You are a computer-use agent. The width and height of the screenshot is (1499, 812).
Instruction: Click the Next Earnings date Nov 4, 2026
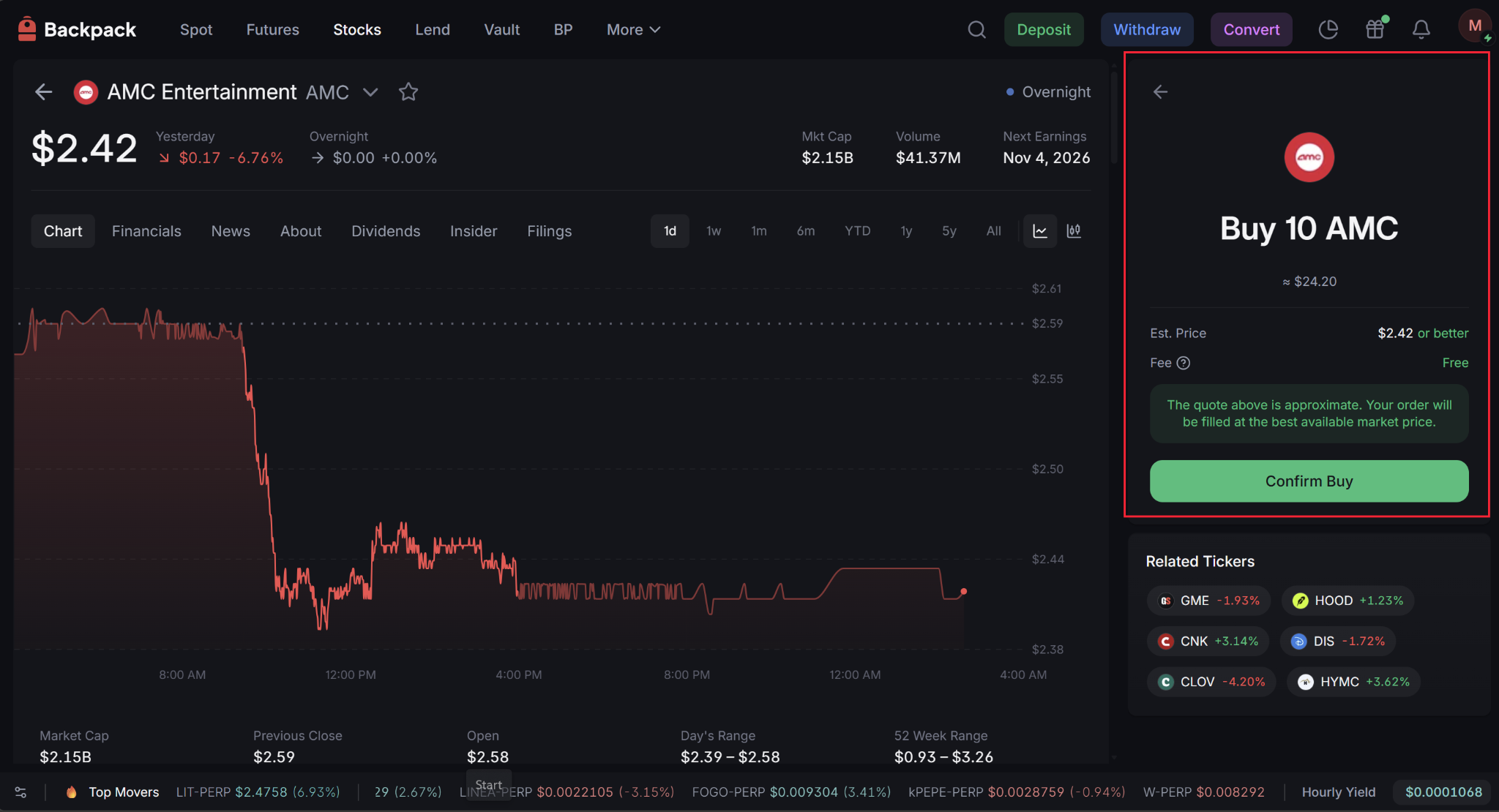click(1046, 158)
